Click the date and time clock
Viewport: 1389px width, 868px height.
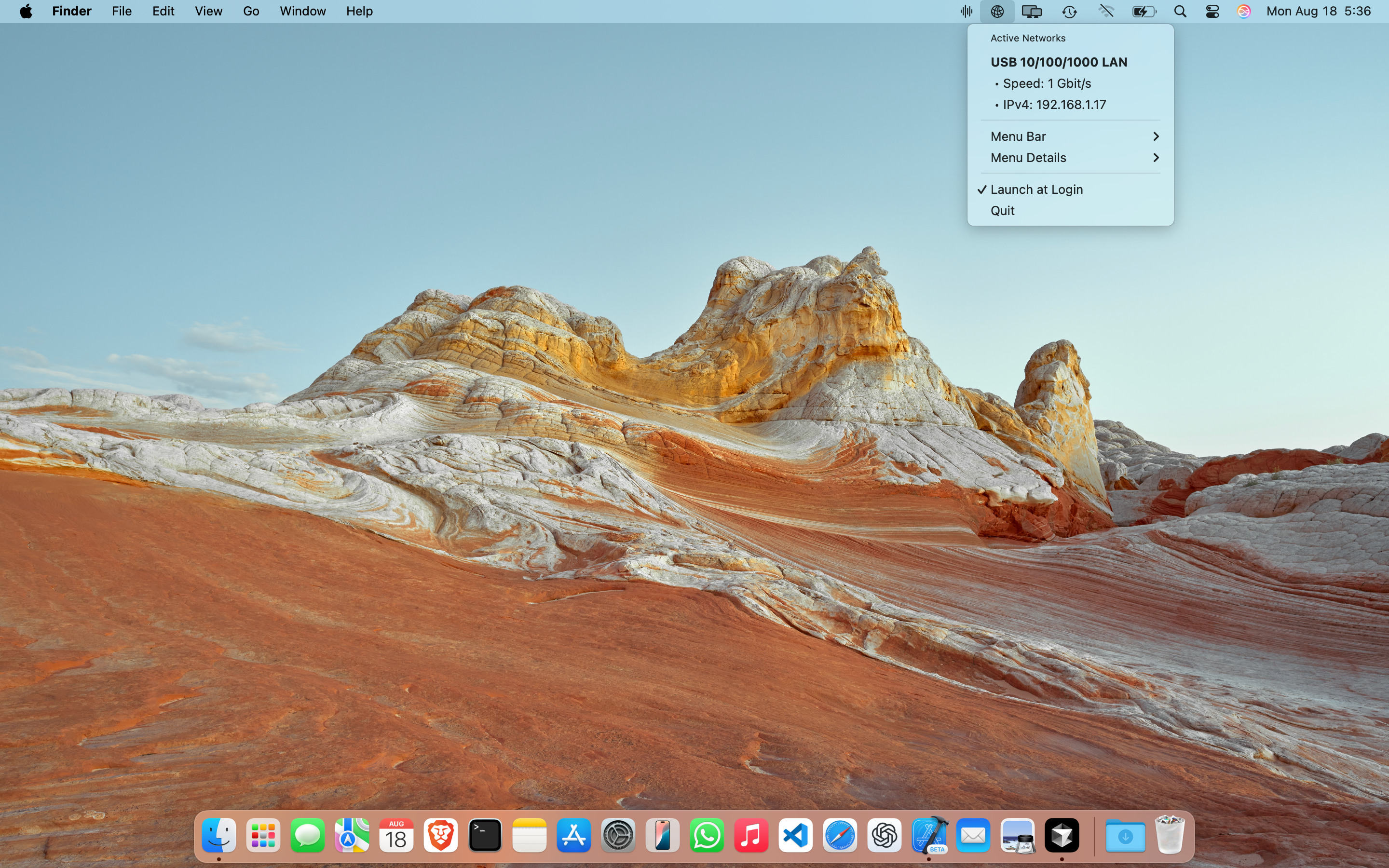click(1318, 12)
